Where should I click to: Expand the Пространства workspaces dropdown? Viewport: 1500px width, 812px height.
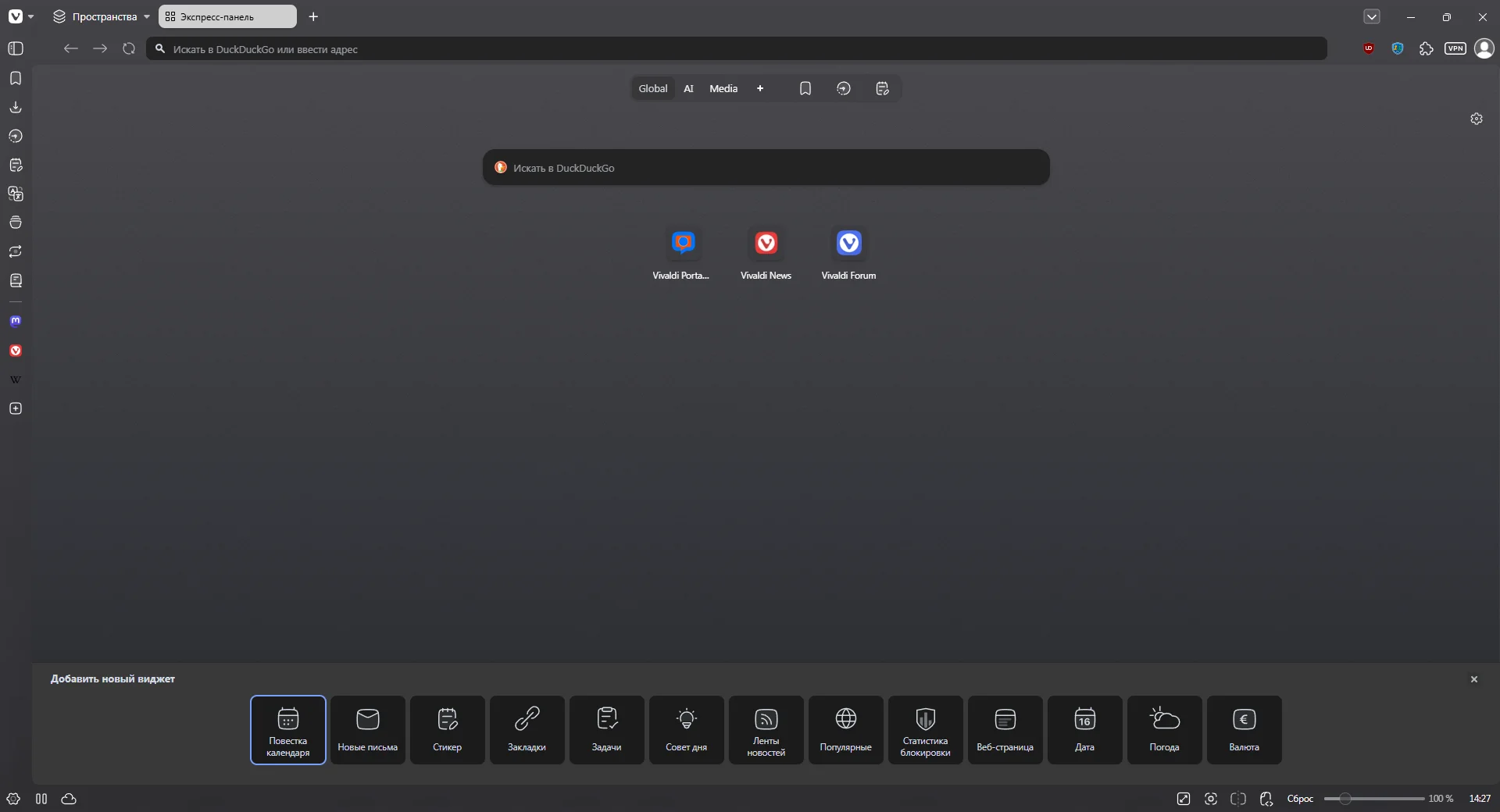pos(101,16)
